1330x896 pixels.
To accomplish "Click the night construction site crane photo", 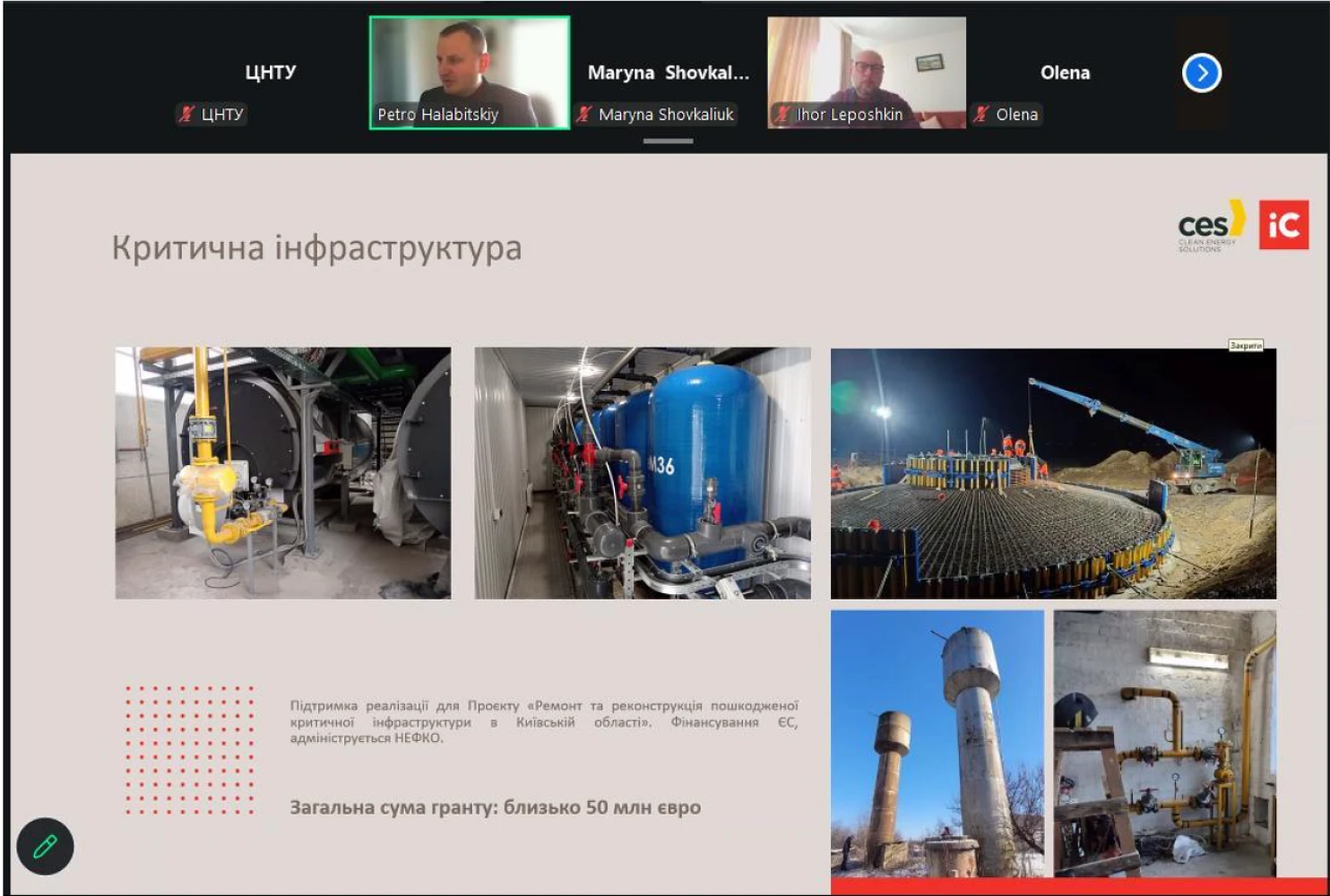I will click(x=1053, y=472).
